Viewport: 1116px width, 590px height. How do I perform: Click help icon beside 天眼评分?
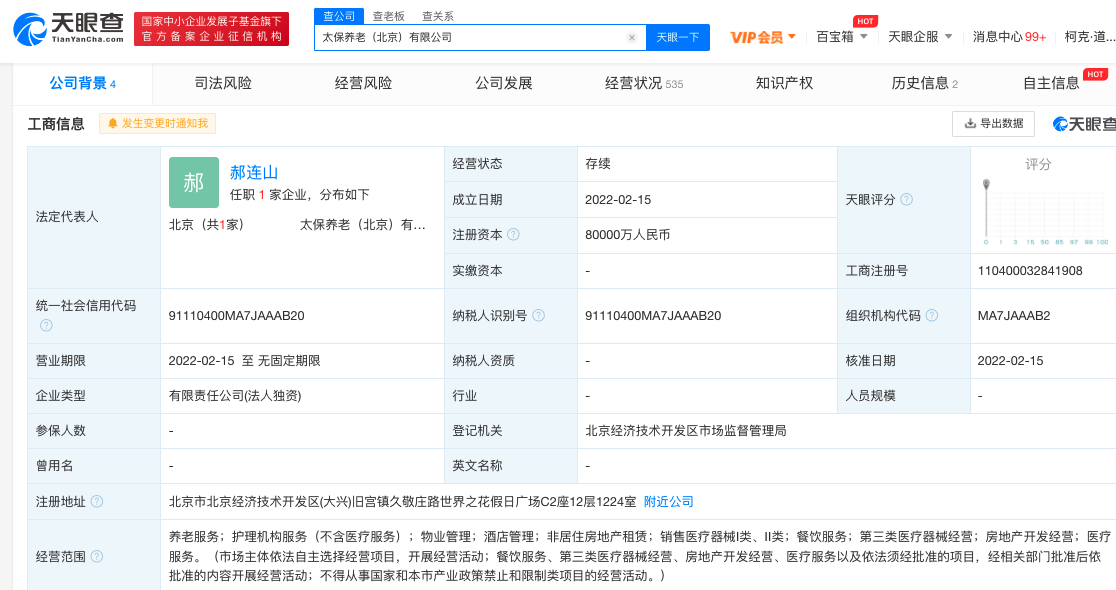[906, 200]
